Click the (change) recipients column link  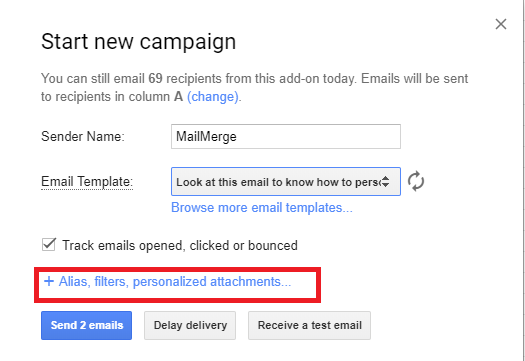pyautogui.click(x=213, y=97)
